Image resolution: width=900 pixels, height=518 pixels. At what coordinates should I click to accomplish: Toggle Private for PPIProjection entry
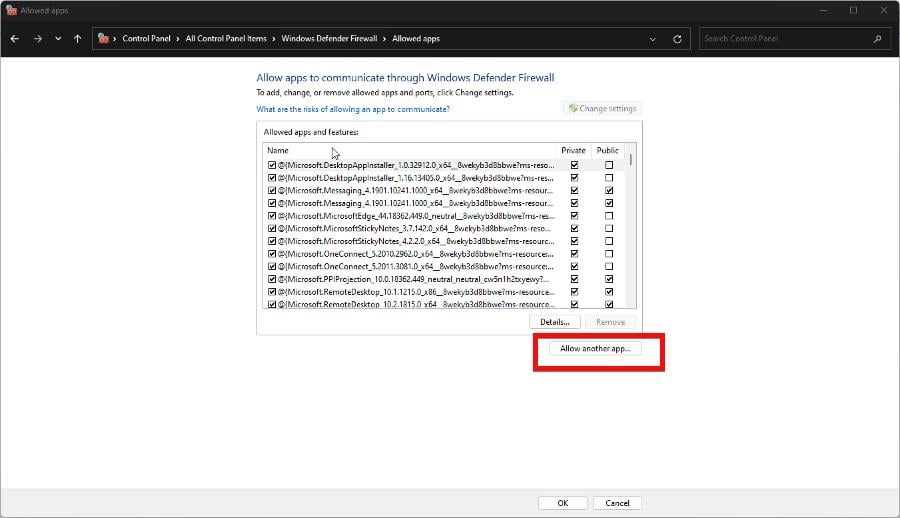[574, 279]
